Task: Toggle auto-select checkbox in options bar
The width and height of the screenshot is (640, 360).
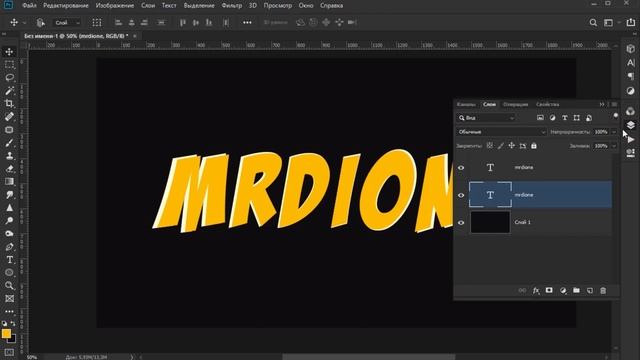Action: point(40,22)
